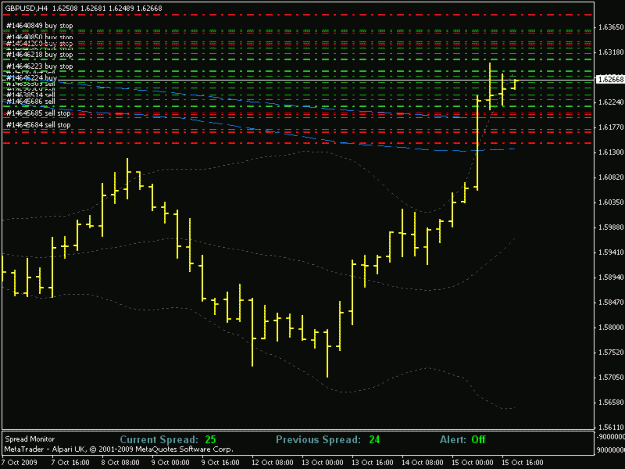Click price axis value 1.60350
Viewport: 625px width, 469px height.
pos(611,202)
